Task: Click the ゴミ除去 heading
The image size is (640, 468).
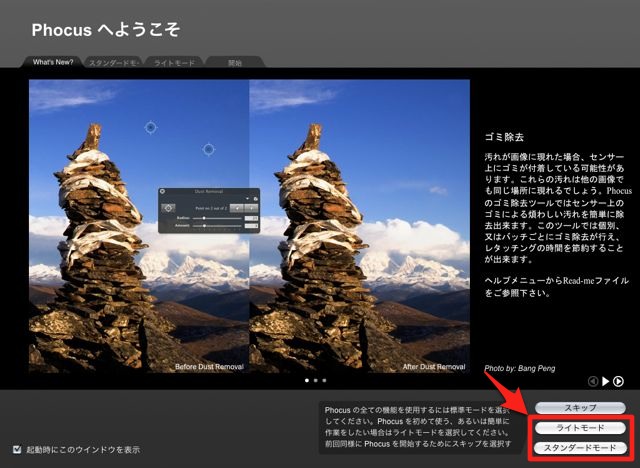Action: click(x=504, y=137)
